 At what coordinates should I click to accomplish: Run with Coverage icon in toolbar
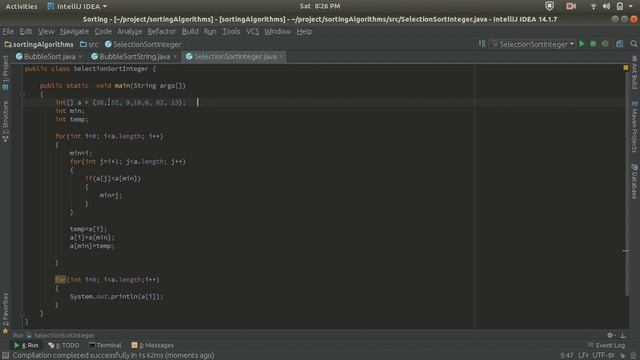[605, 44]
